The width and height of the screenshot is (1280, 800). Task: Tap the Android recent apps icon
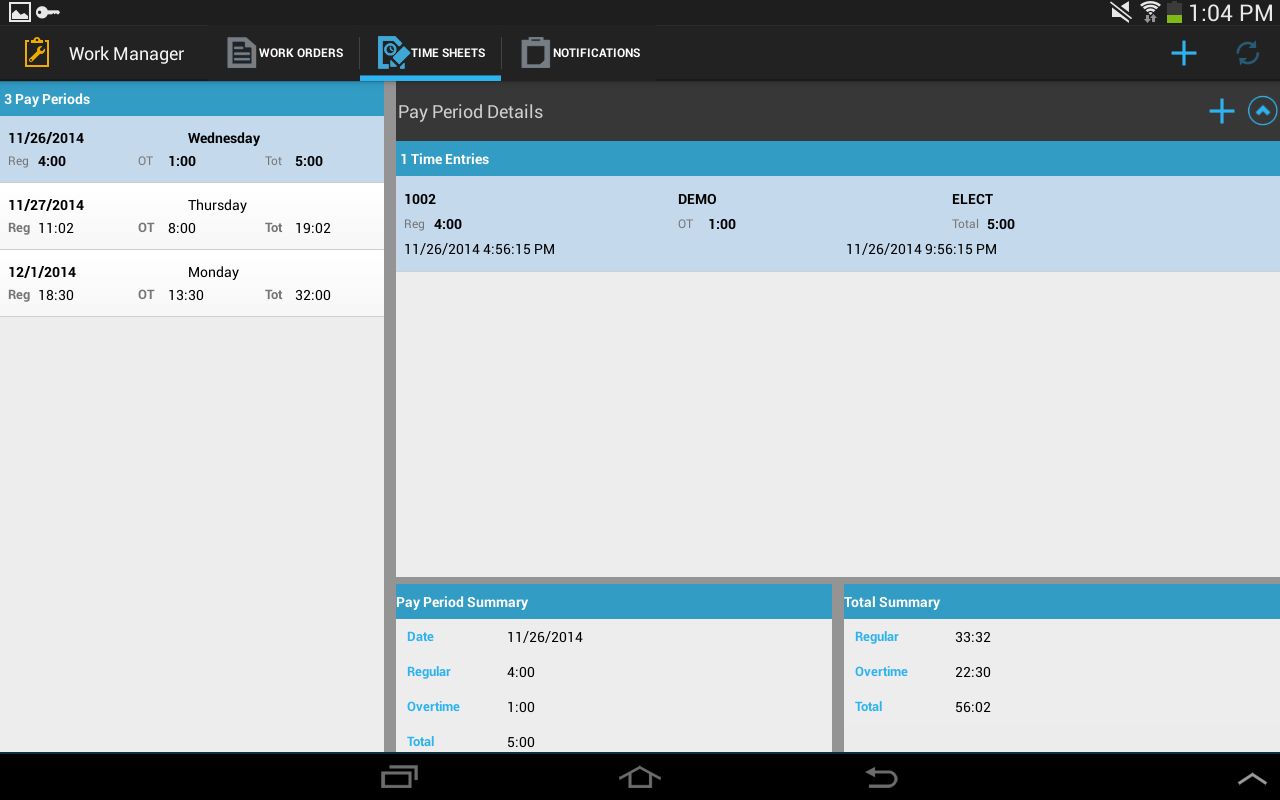coord(400,777)
